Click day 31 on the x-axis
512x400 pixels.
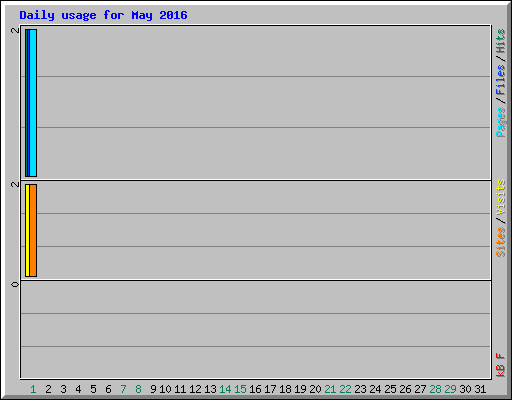(480, 389)
